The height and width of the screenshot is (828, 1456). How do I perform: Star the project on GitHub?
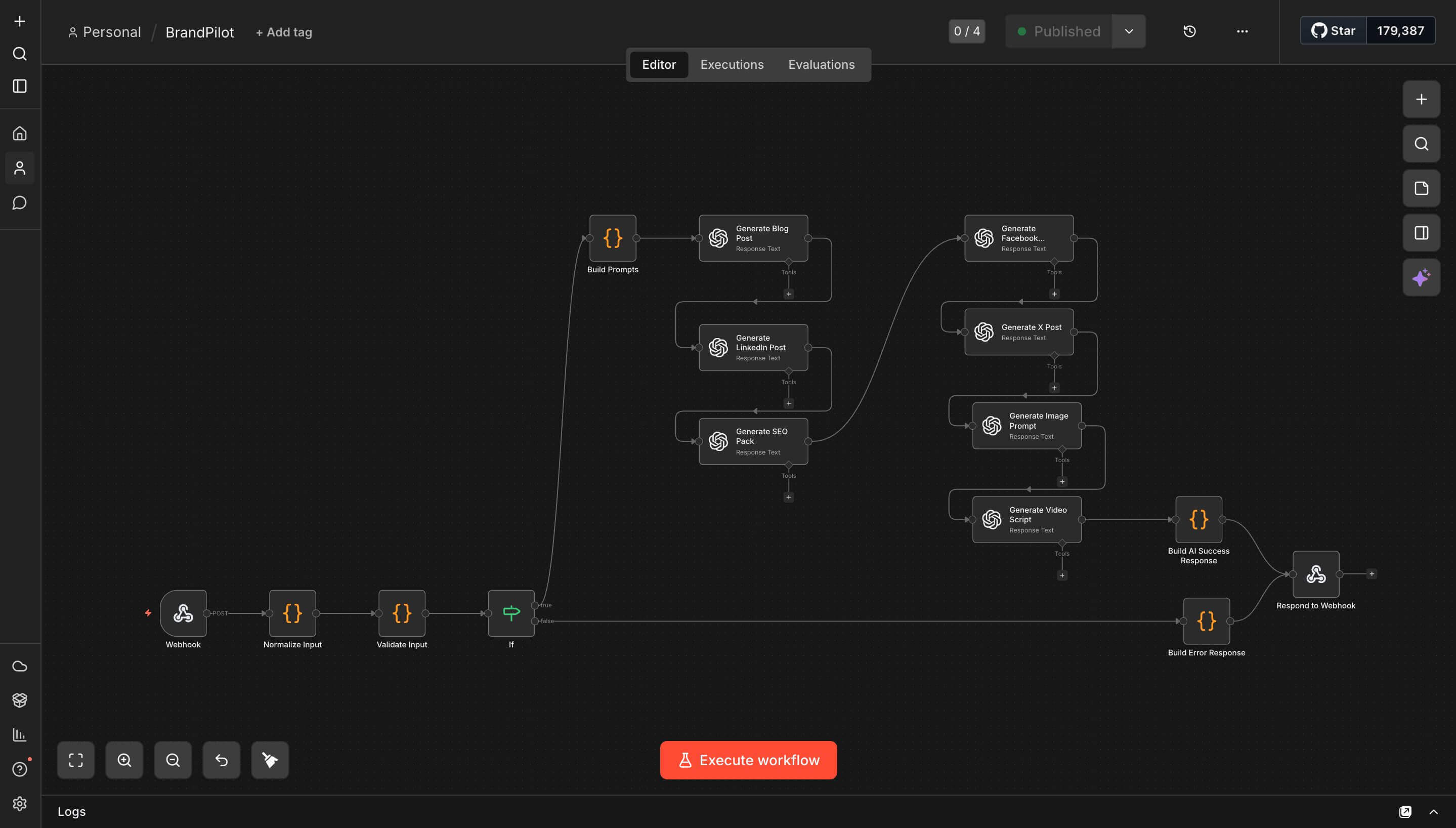click(1332, 30)
